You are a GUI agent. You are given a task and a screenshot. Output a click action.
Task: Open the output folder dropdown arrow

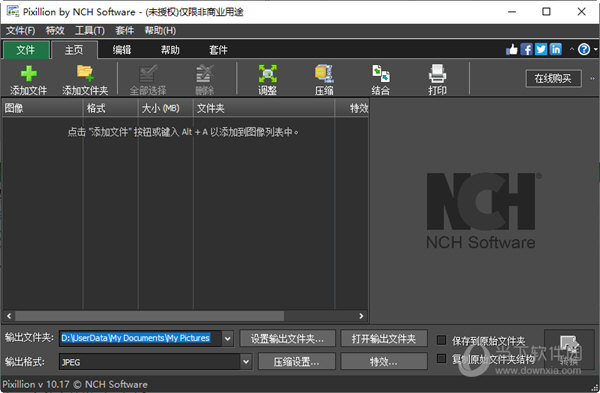tap(227, 339)
